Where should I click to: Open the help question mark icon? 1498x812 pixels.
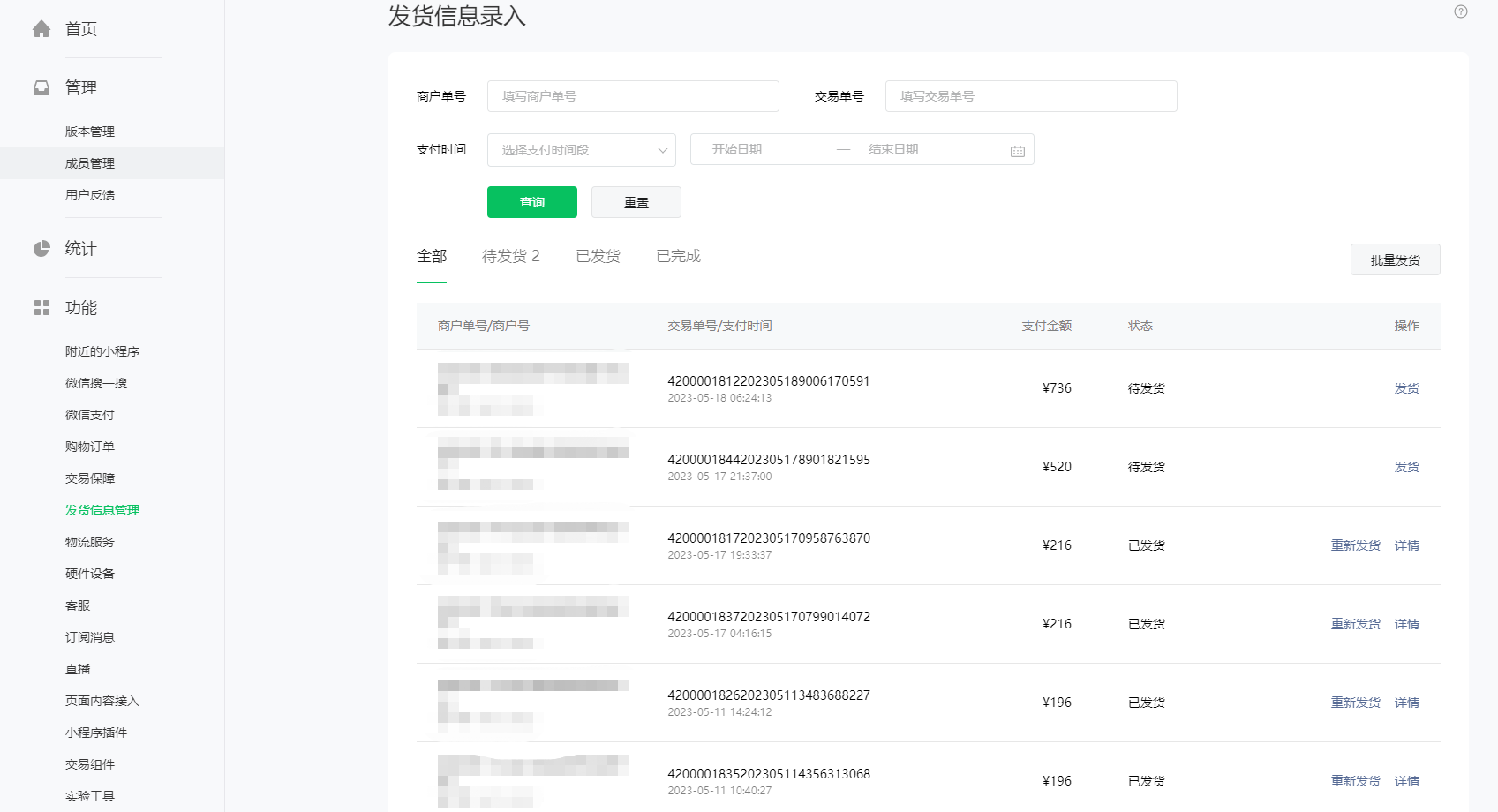click(1461, 11)
